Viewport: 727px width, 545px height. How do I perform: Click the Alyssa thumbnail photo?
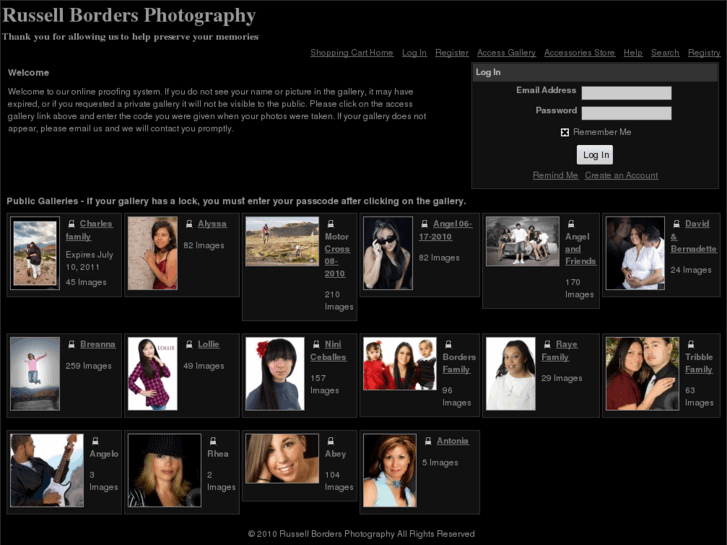(153, 253)
